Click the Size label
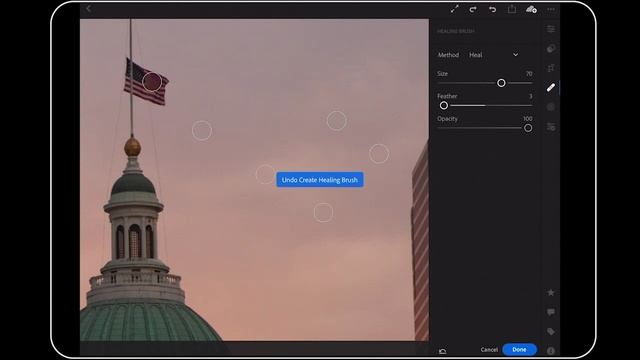Image resolution: width=640 pixels, height=360 pixels. tap(442, 73)
